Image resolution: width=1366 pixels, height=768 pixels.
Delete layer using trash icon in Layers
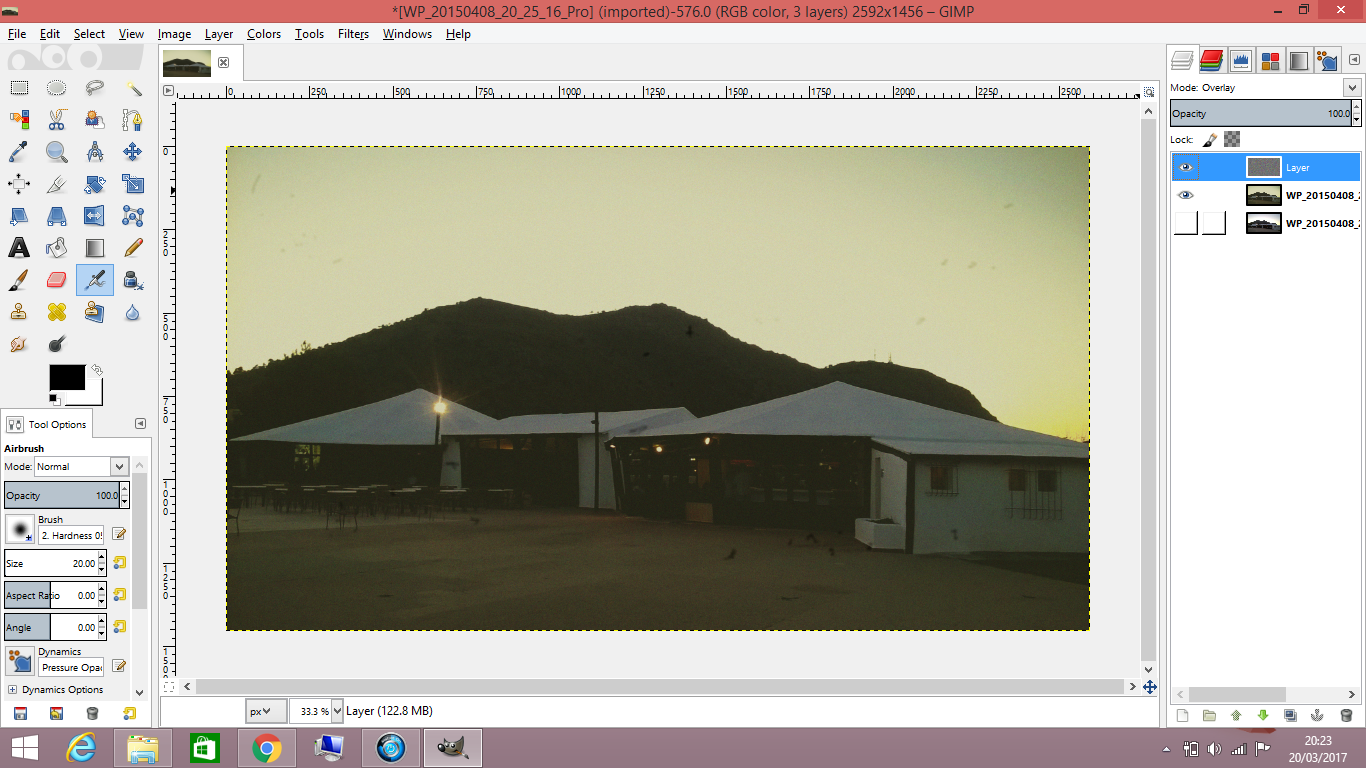[x=1346, y=715]
